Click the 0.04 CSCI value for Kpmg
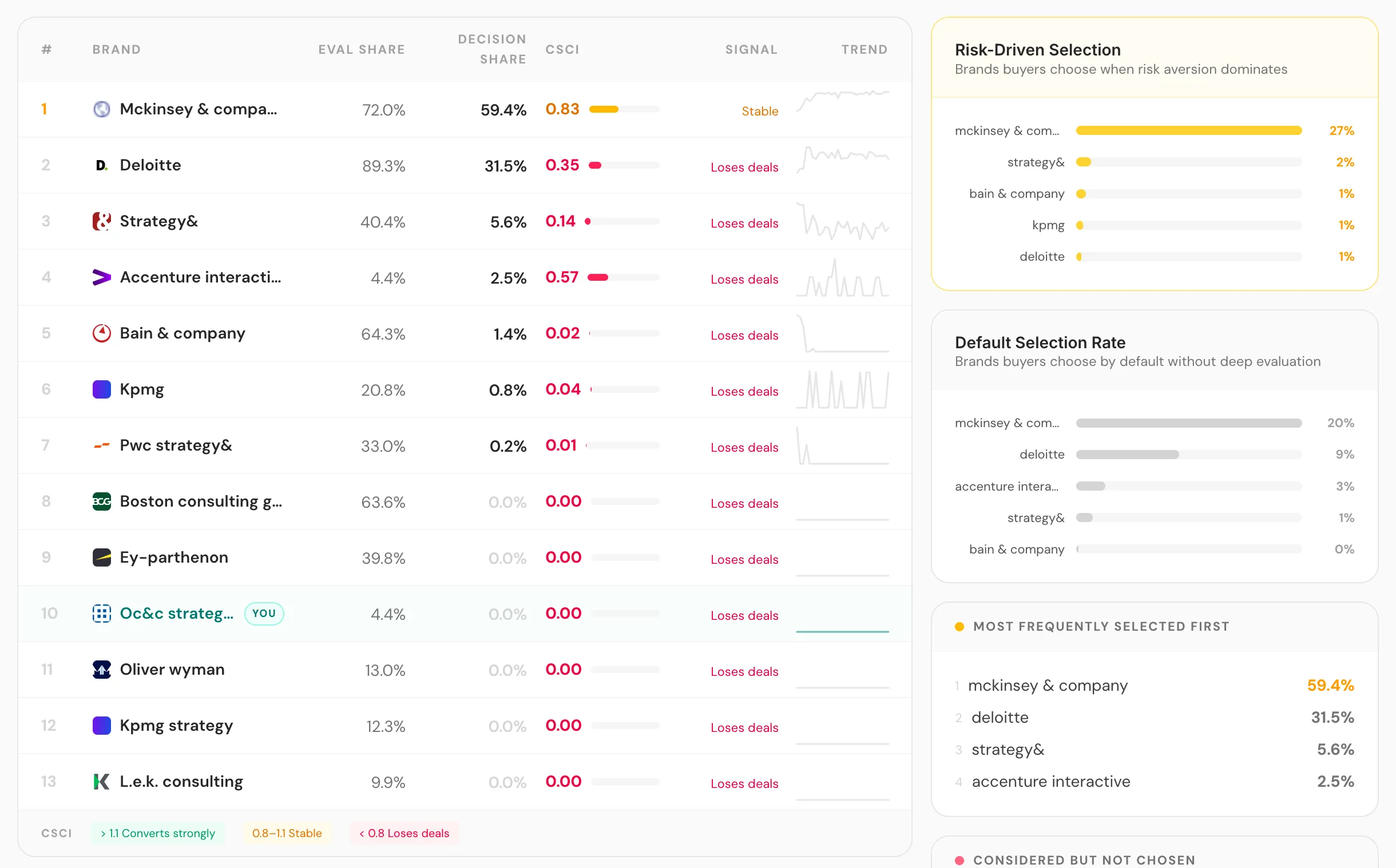 coord(563,389)
